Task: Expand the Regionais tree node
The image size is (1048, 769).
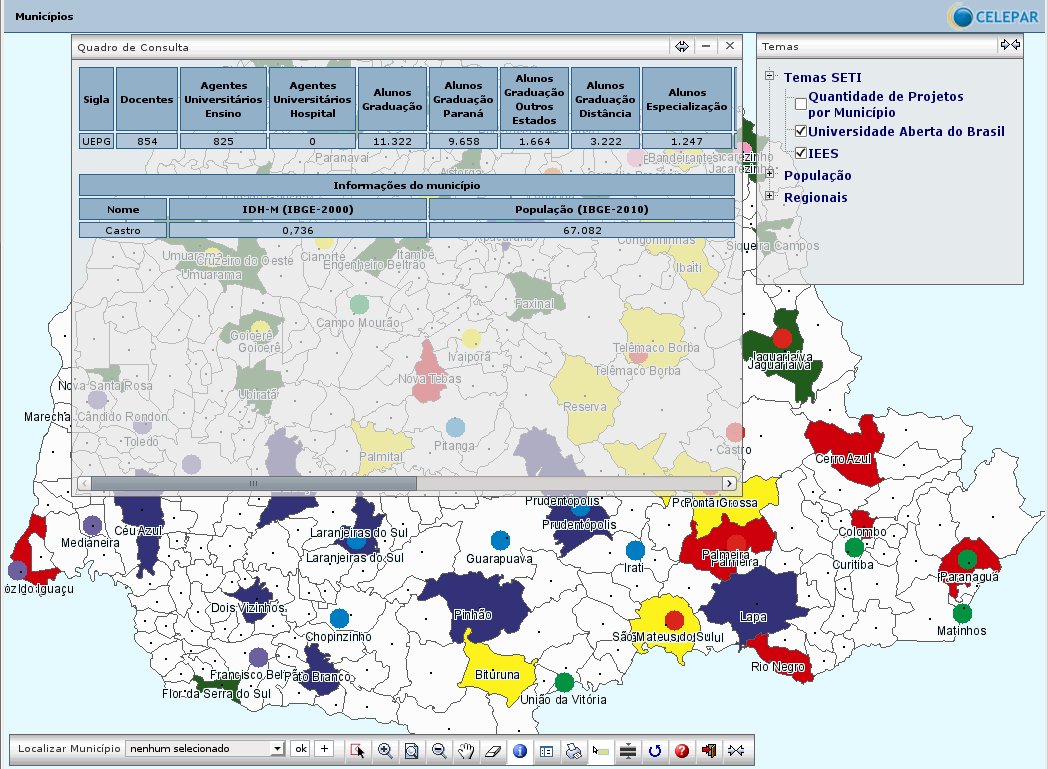Action: (770, 197)
